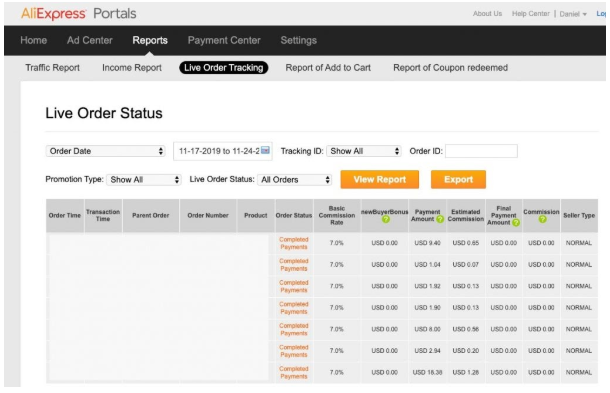Open the Payment Center menu

click(224, 40)
